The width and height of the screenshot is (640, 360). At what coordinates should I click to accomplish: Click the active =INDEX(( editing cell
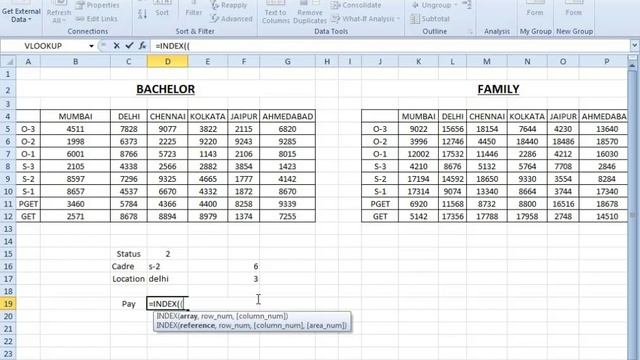click(167, 304)
